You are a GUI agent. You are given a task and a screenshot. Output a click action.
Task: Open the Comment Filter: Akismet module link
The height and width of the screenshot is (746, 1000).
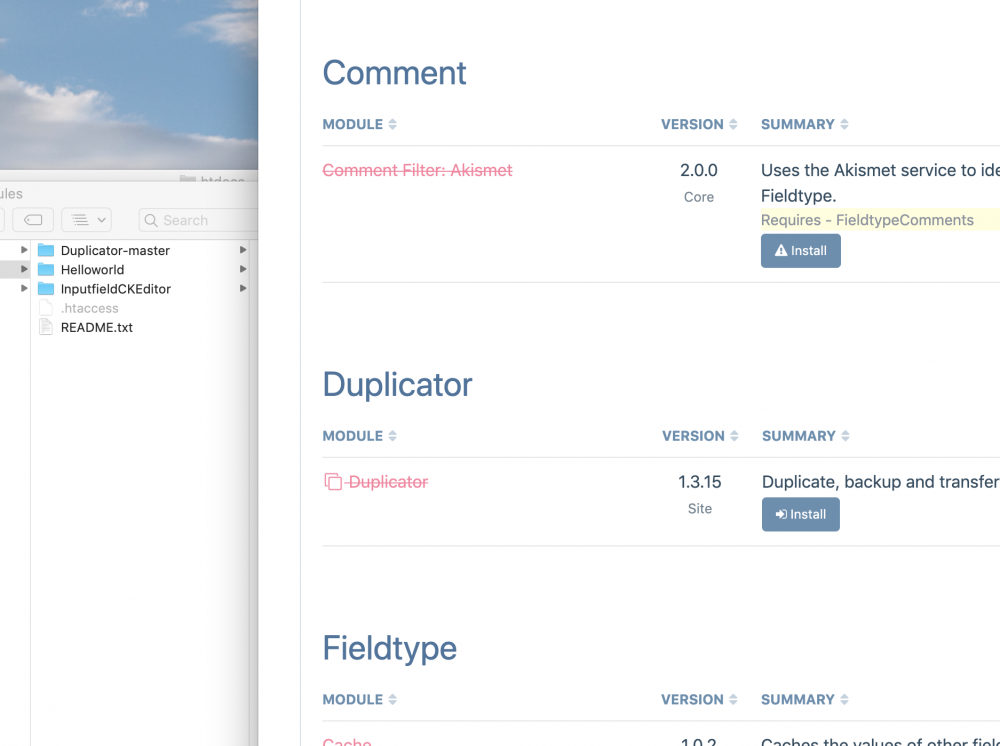[x=417, y=171]
